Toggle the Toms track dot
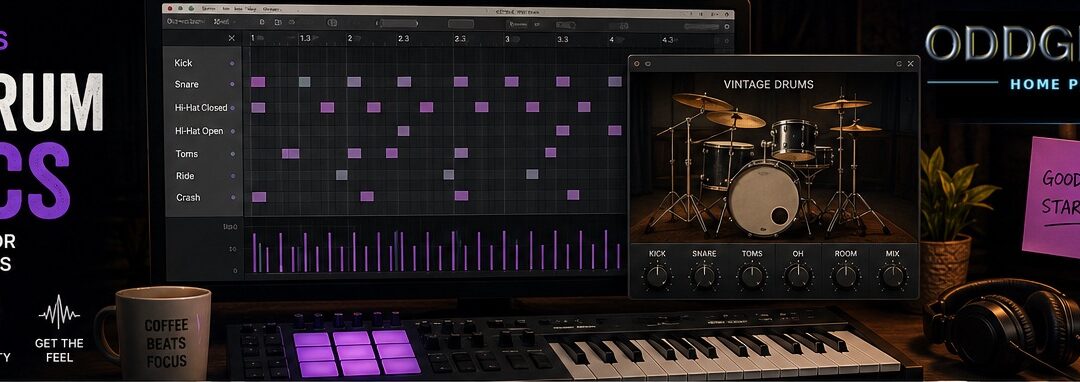Screen dimensions: 1080x382 [x=232, y=154]
